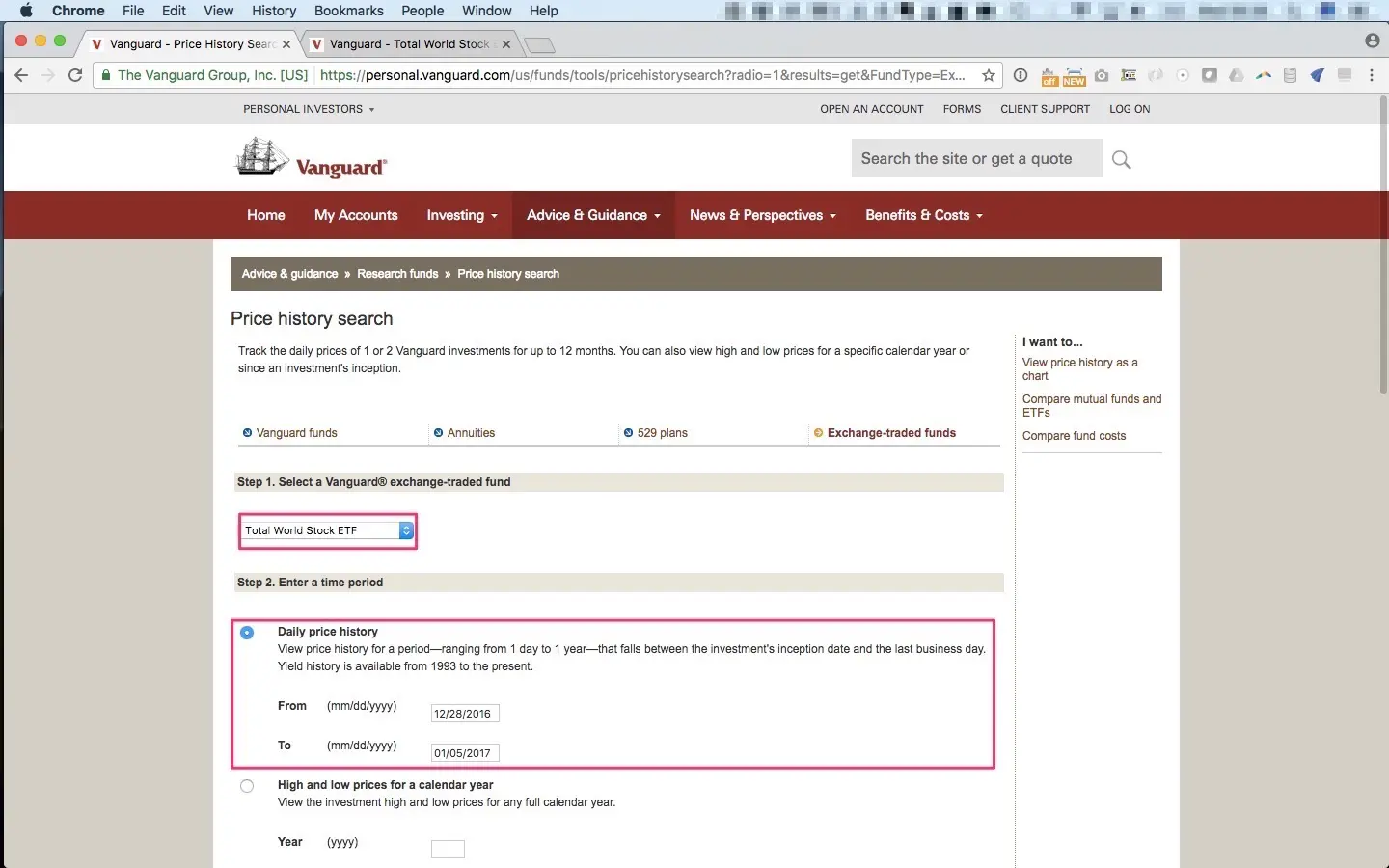The image size is (1389, 868).
Task: Click Research funds breadcrumb
Action: click(x=397, y=274)
